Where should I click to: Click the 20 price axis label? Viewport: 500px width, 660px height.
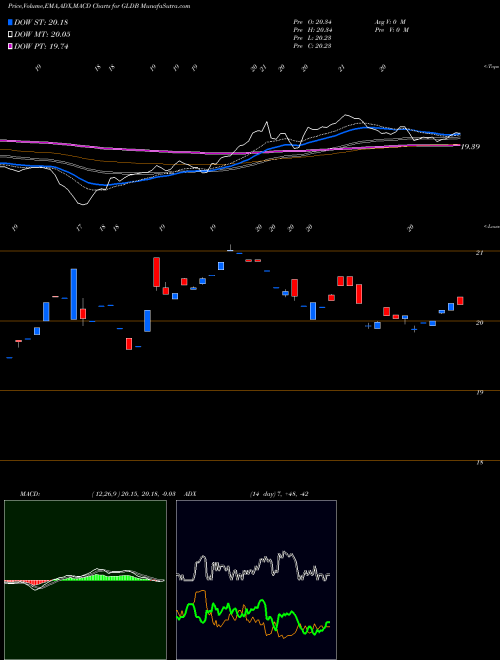pyautogui.click(x=479, y=322)
